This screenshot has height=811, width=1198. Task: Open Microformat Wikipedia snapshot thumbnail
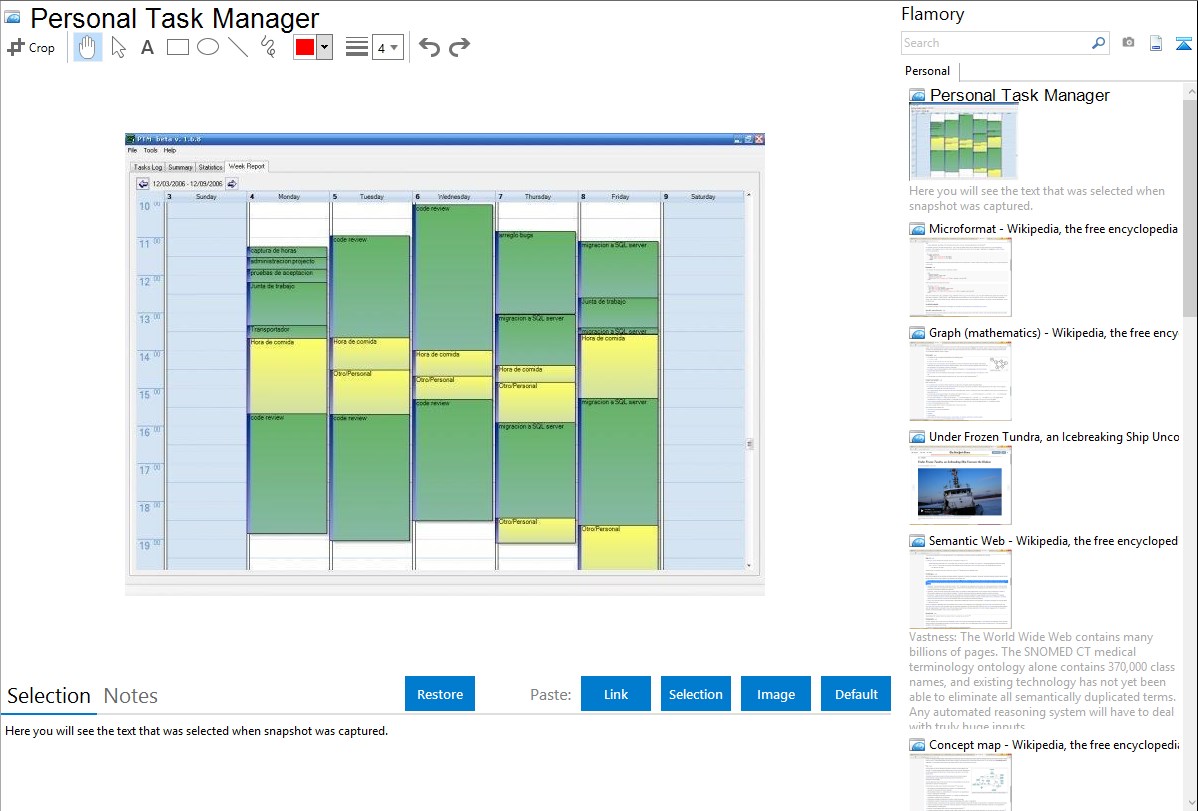pos(960,277)
